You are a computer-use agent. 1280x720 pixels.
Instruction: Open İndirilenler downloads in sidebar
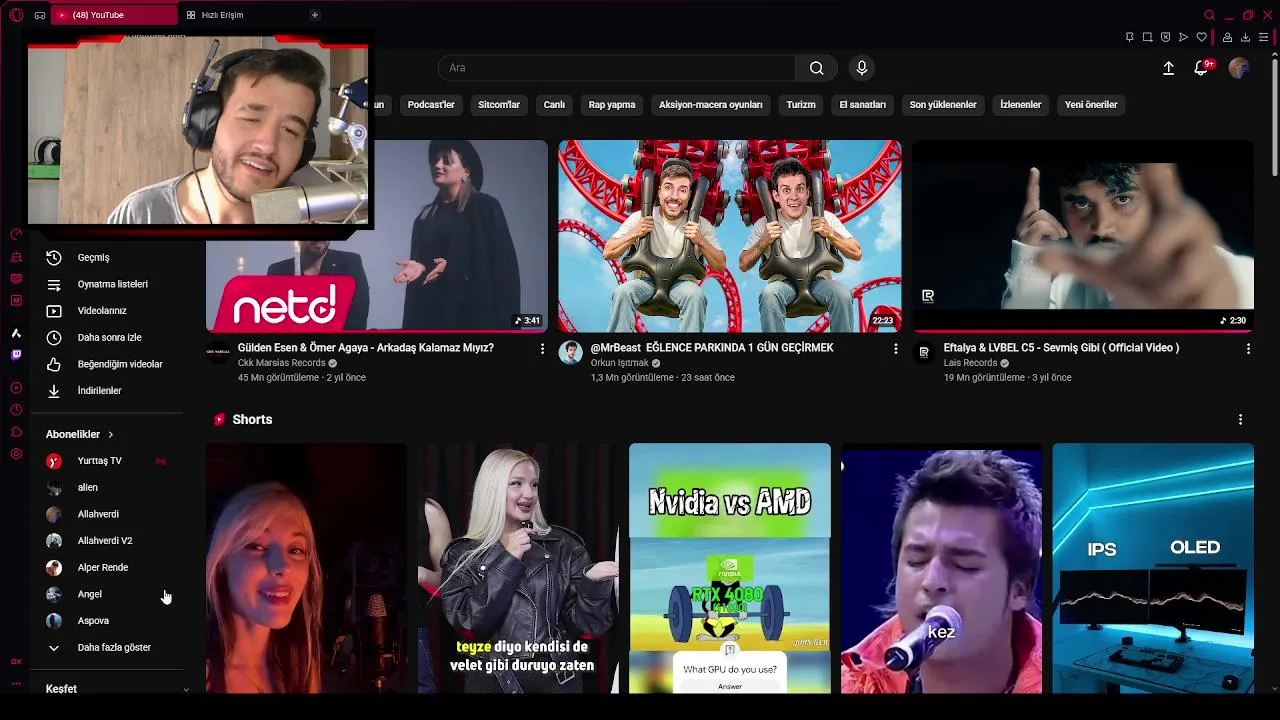click(107, 391)
